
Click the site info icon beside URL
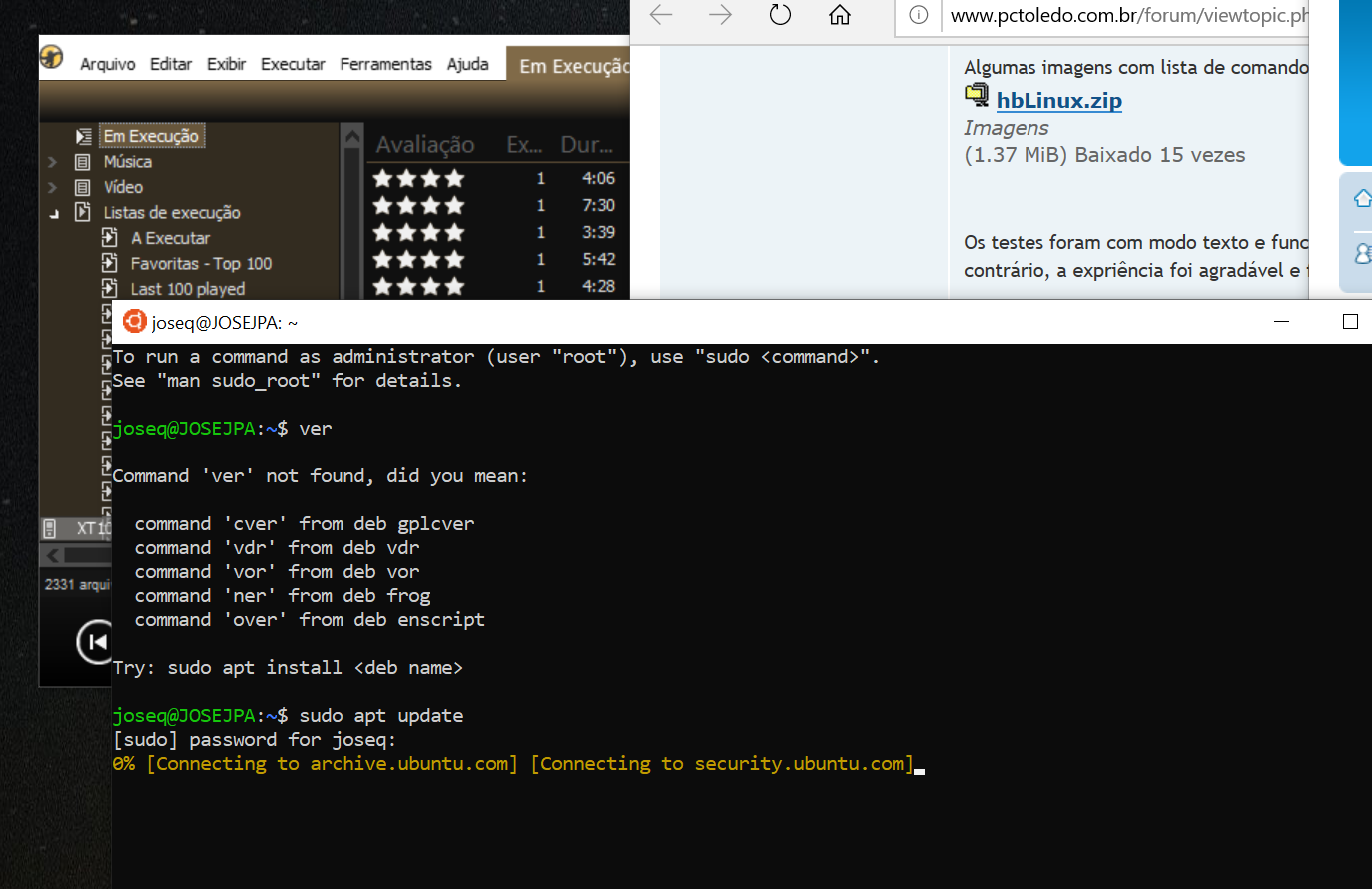click(919, 15)
